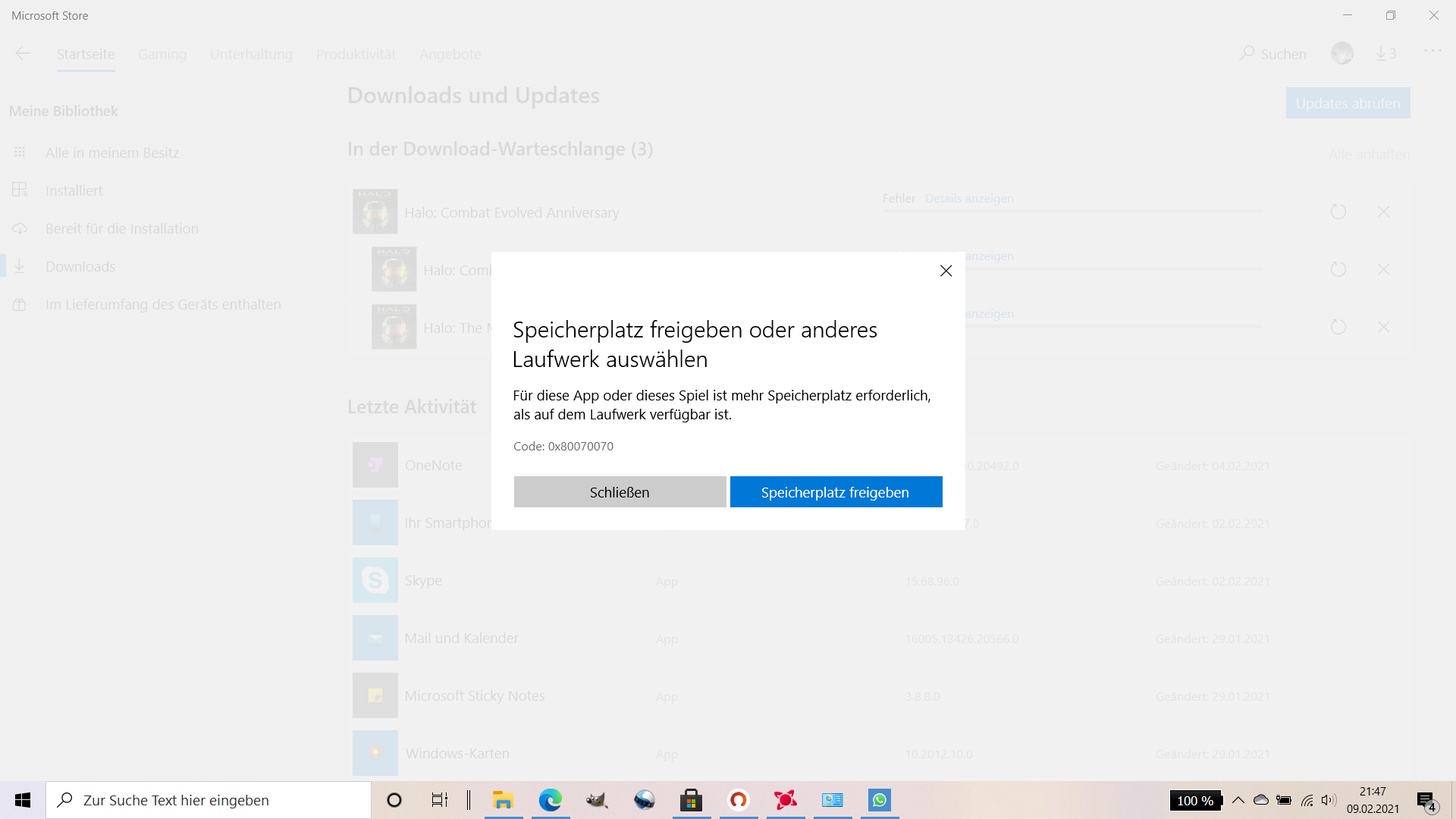Retry Halo: Combat Evolved Anniversary download
This screenshot has width=1456, height=819.
(1338, 212)
